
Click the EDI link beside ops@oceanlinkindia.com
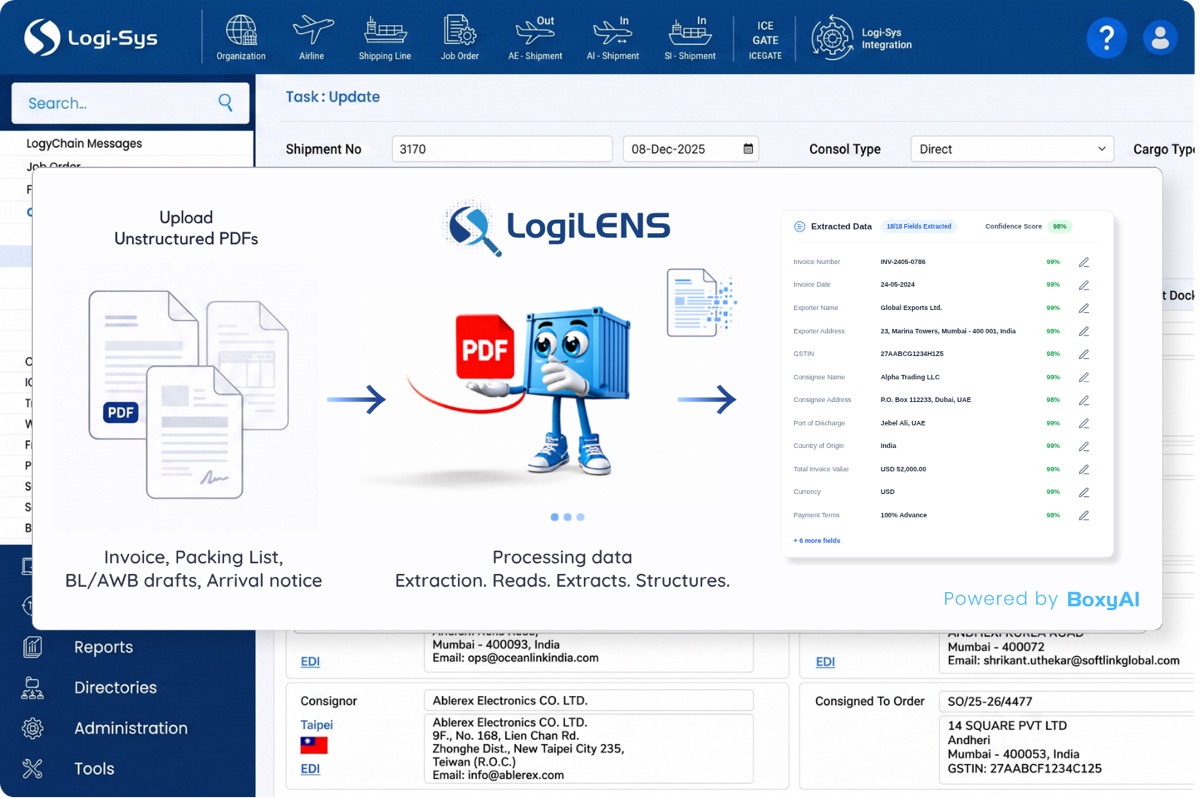310,662
